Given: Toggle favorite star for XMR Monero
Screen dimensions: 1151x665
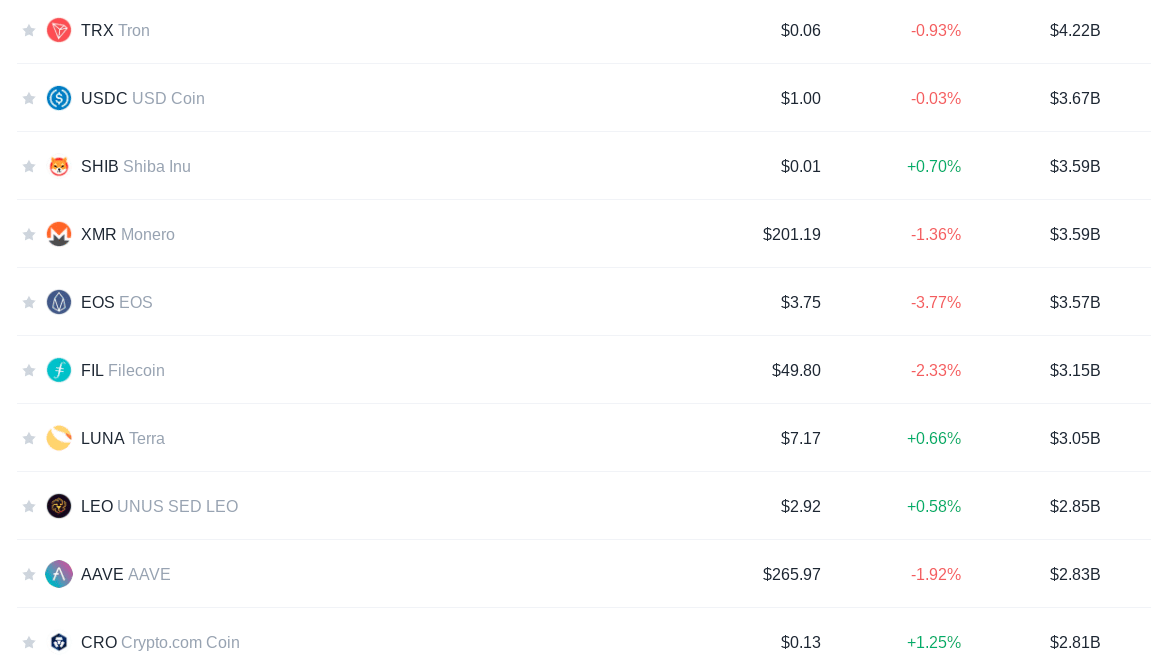Looking at the screenshot, I should pyautogui.click(x=29, y=234).
